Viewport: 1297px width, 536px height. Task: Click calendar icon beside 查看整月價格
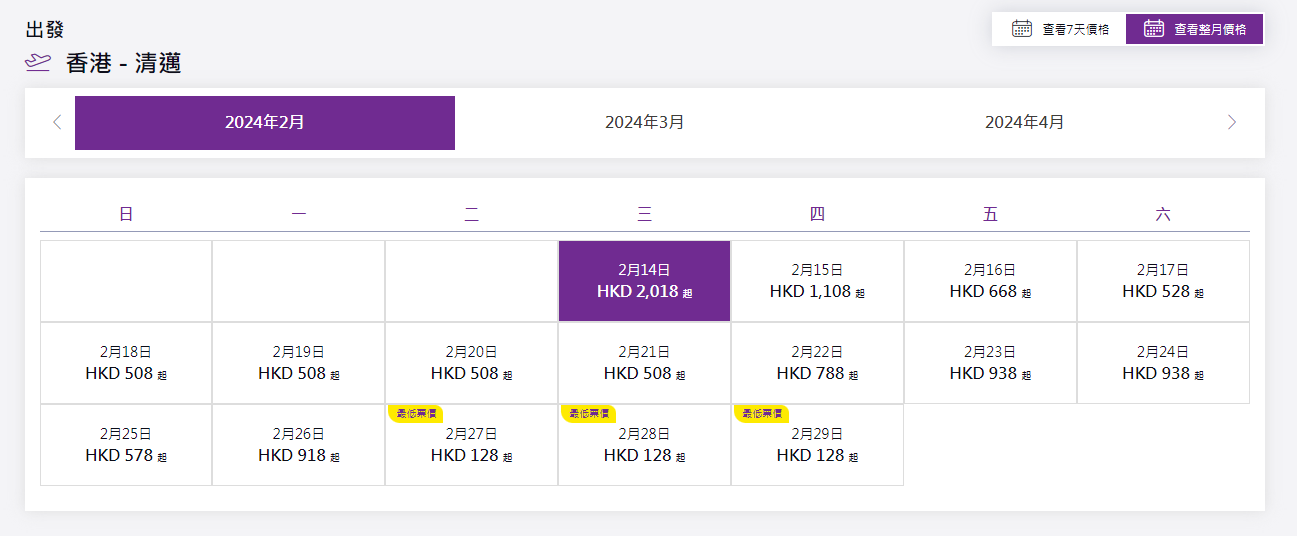click(1153, 29)
